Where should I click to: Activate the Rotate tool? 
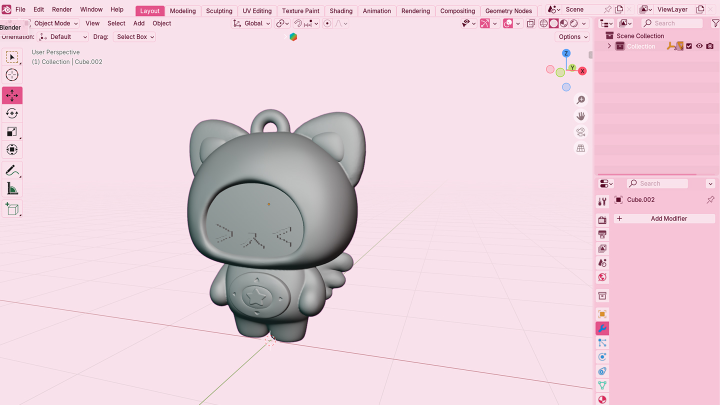coord(12,113)
